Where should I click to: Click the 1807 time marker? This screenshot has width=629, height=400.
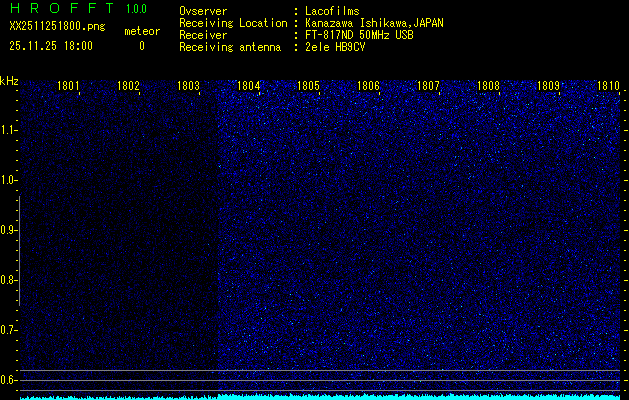pyautogui.click(x=428, y=87)
